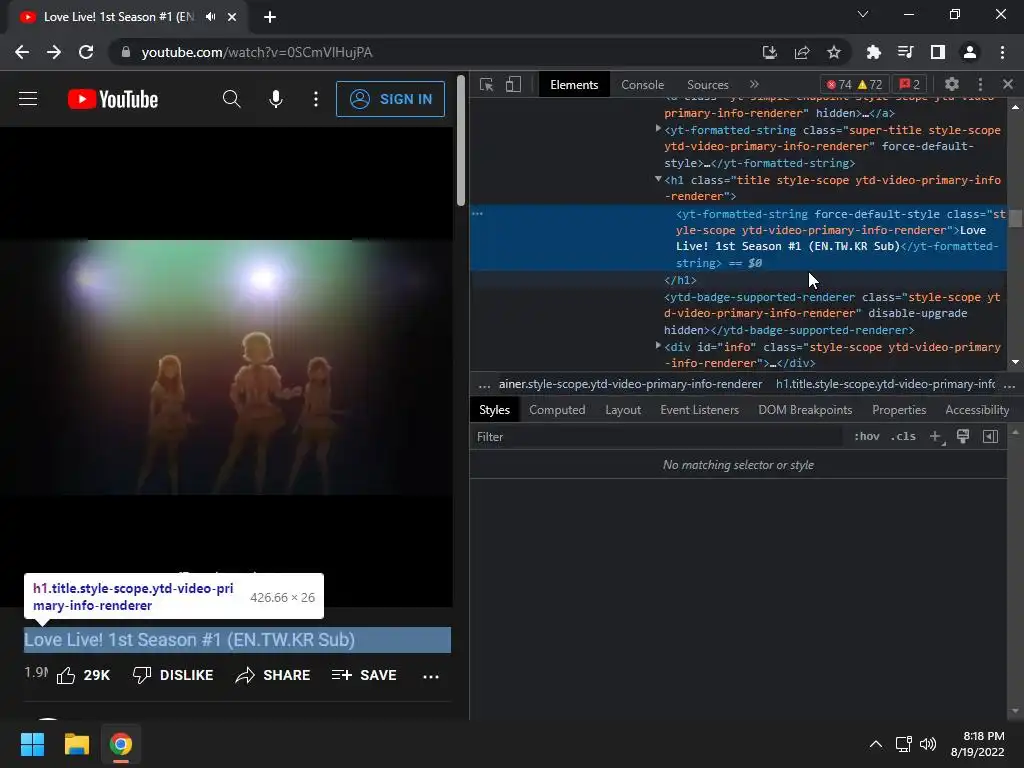The height and width of the screenshot is (768, 1024).
Task: Open media controls icon in toolbar
Action: (905, 52)
